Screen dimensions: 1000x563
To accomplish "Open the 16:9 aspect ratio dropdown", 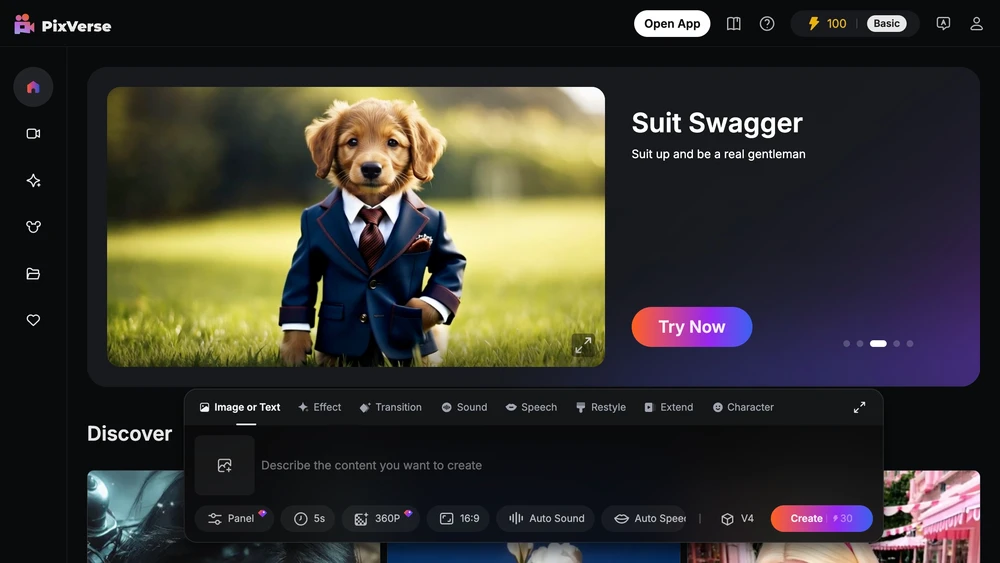I will tap(459, 518).
